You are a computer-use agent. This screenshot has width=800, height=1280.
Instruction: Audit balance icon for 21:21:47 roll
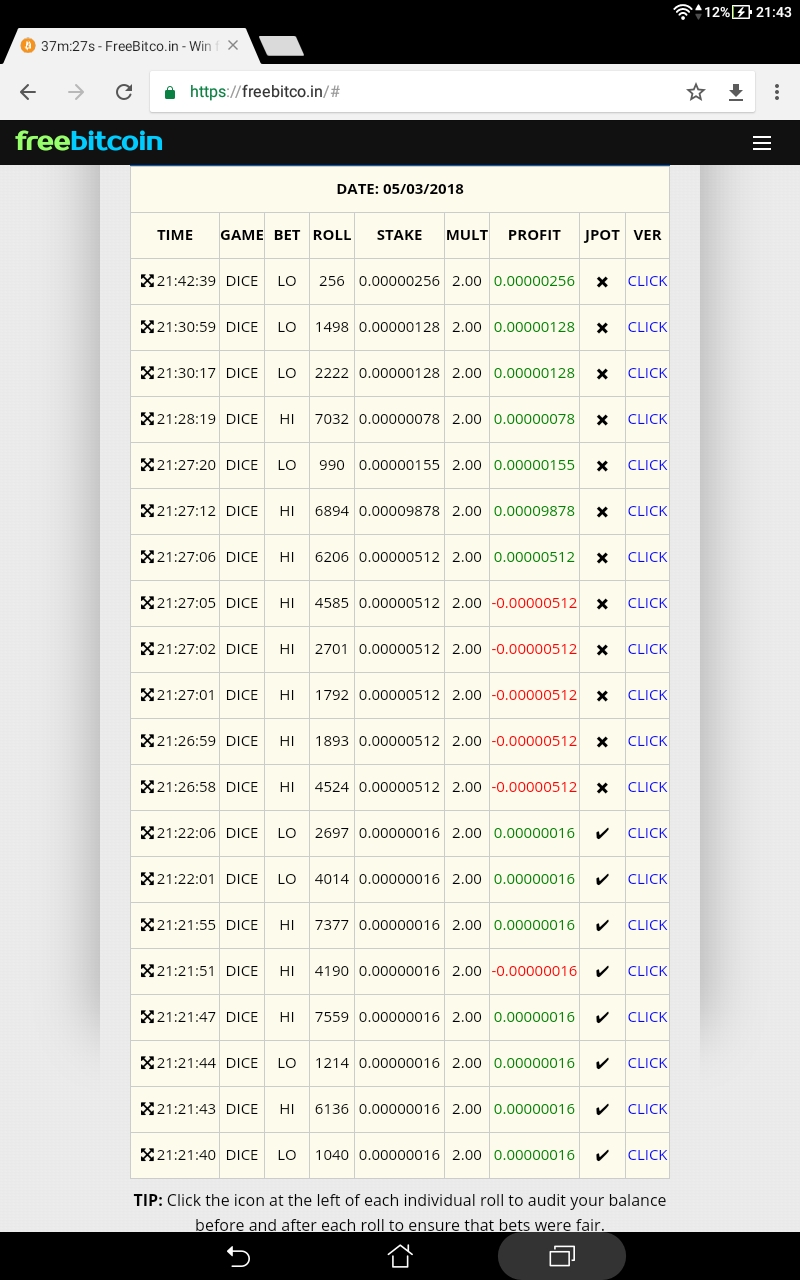click(147, 1017)
